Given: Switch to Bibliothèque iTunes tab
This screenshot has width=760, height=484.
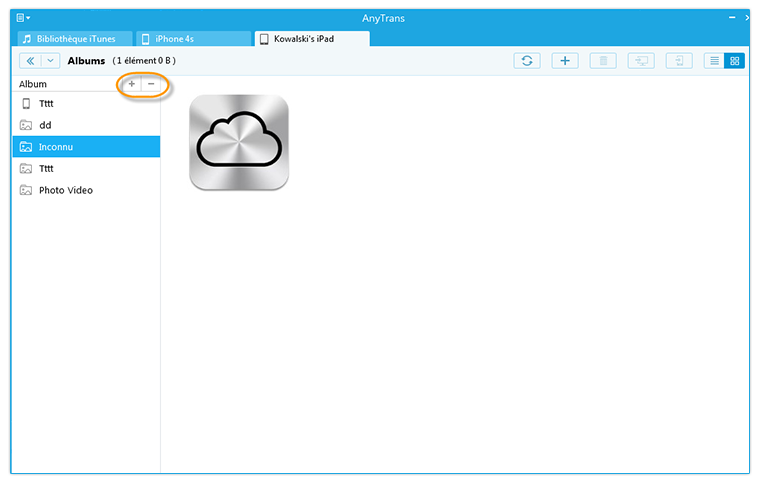Looking at the screenshot, I should [75, 39].
